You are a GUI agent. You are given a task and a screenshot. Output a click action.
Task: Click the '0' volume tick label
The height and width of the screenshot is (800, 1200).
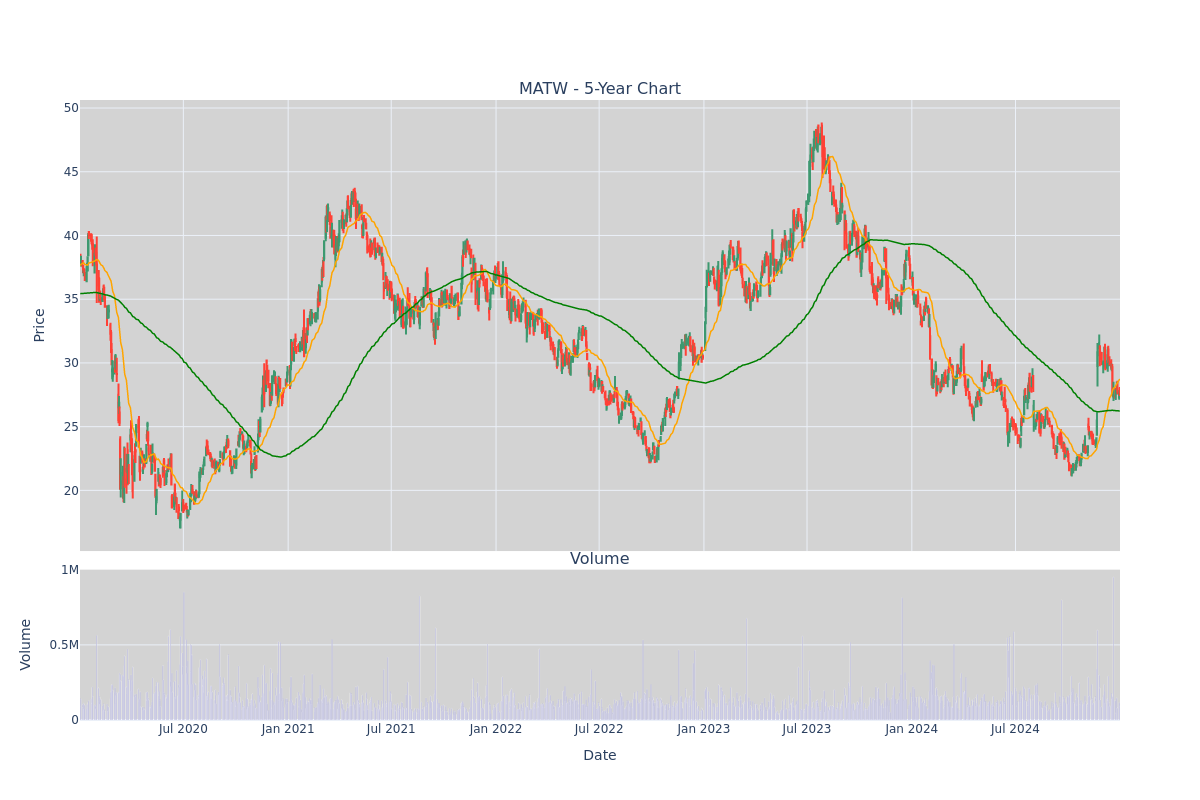(x=75, y=720)
